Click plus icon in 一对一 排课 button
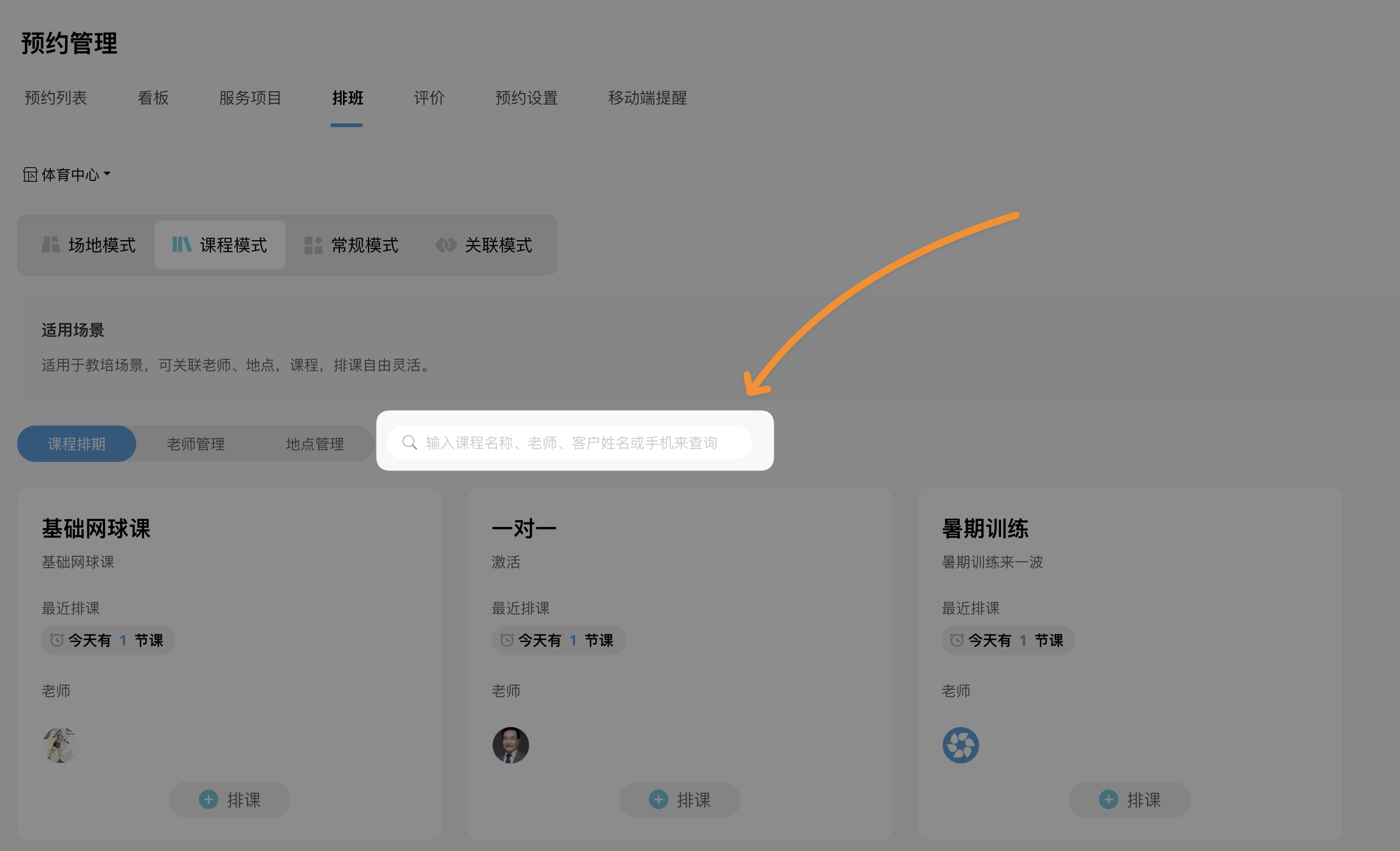1400x851 pixels. coord(659,799)
